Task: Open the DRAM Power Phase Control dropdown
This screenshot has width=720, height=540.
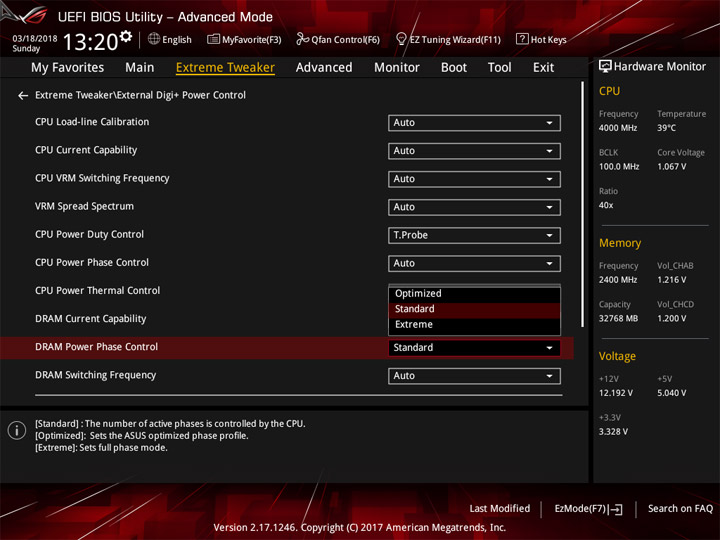Action: [x=474, y=348]
